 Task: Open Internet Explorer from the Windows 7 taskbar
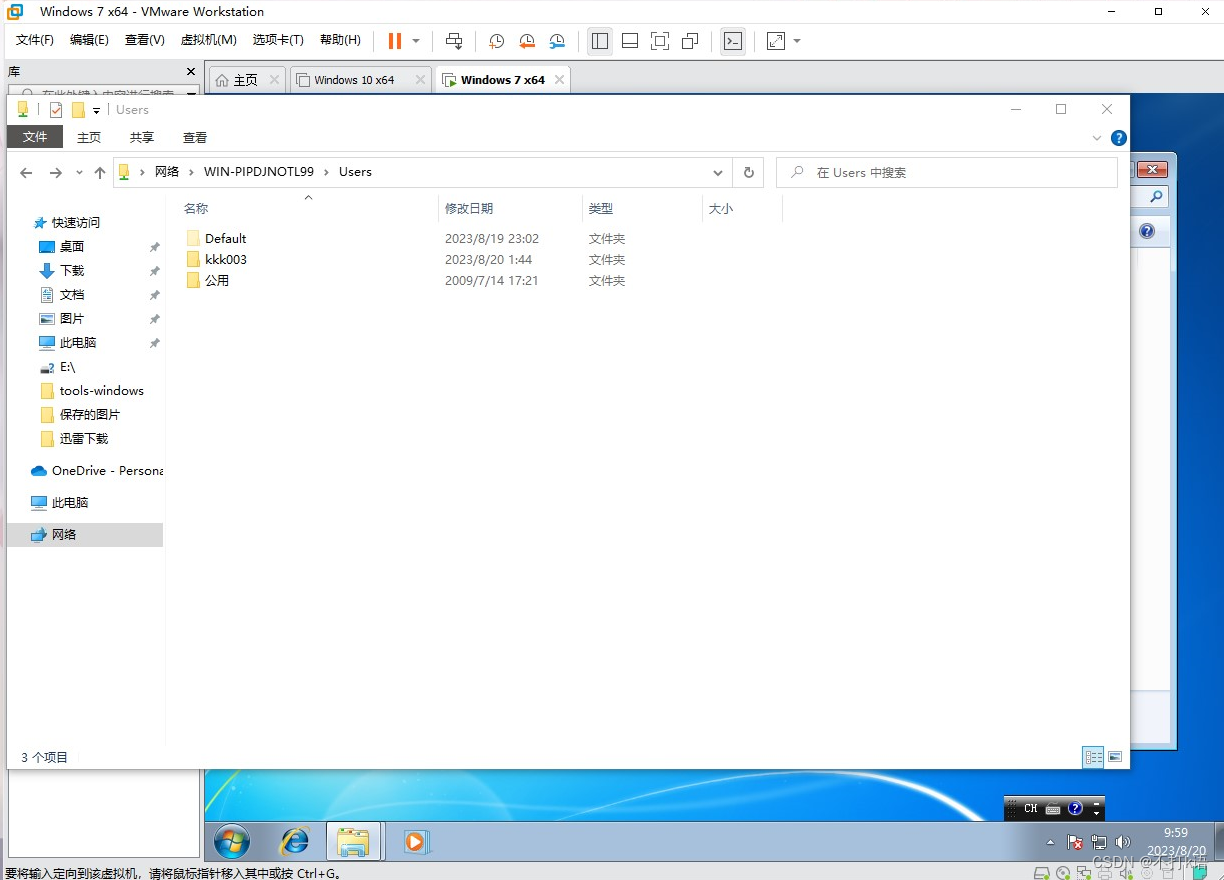(x=294, y=842)
